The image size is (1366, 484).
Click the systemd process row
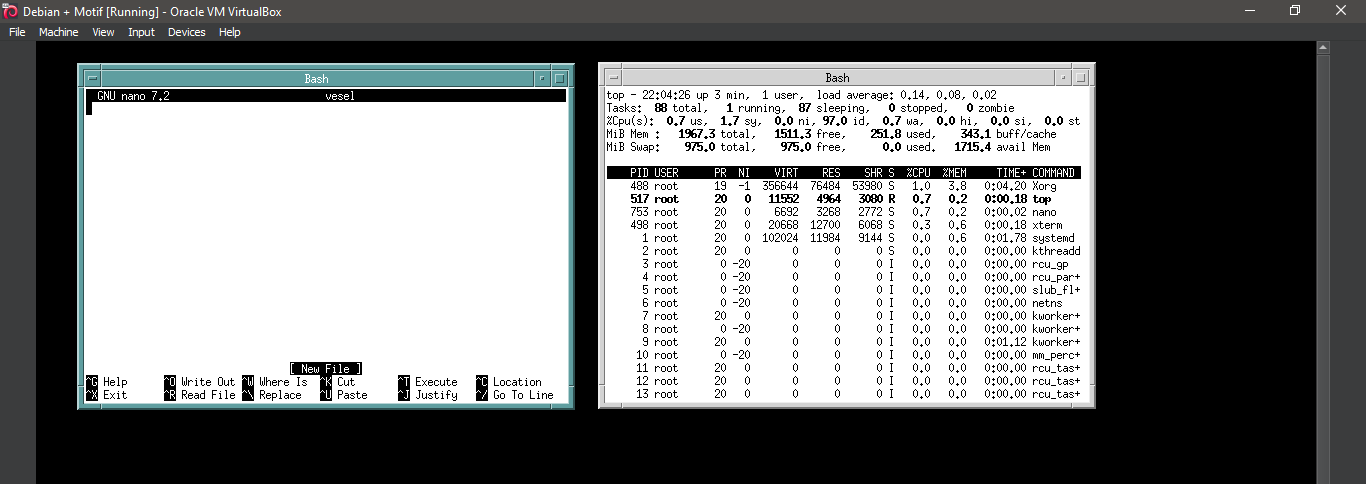[843, 238]
